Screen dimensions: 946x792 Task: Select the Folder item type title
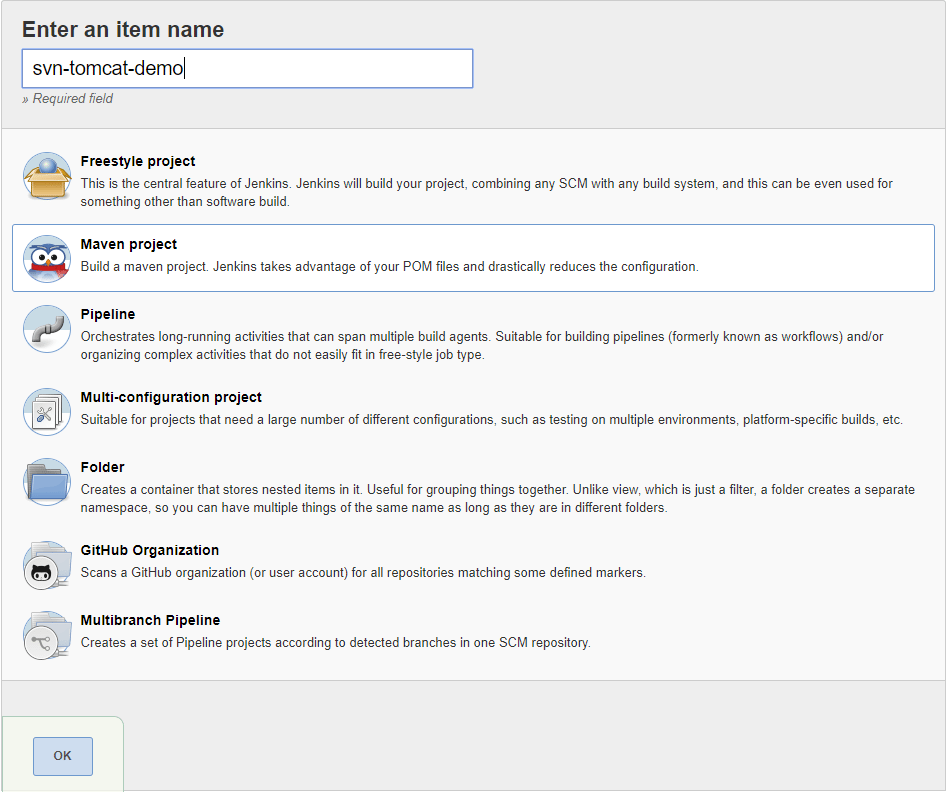coord(103,467)
